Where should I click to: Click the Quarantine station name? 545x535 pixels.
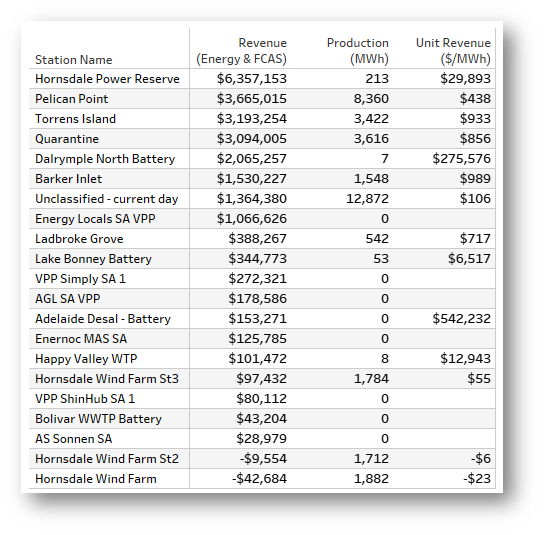67,139
